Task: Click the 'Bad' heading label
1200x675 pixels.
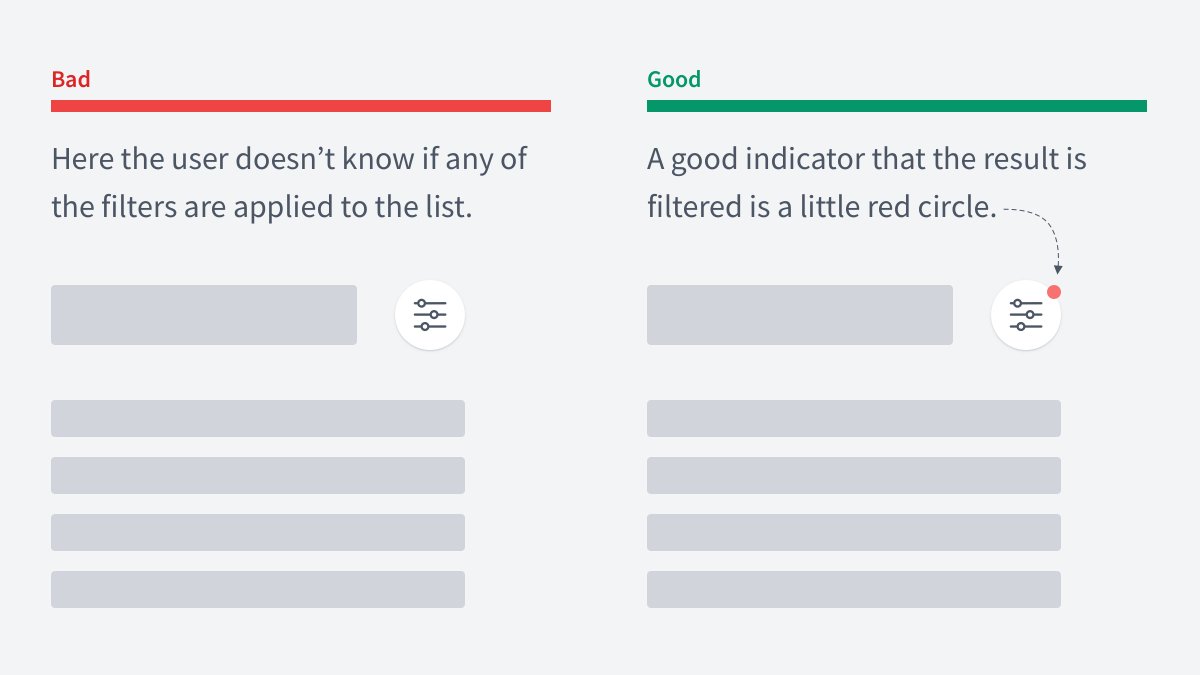Action: pyautogui.click(x=71, y=79)
